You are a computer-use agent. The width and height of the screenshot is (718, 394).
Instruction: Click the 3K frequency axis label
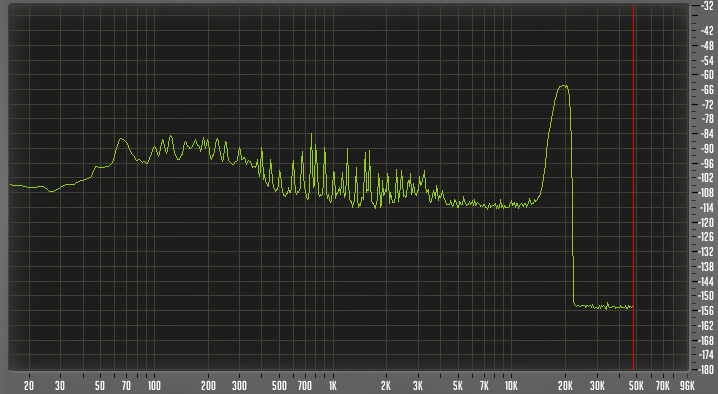coord(418,386)
